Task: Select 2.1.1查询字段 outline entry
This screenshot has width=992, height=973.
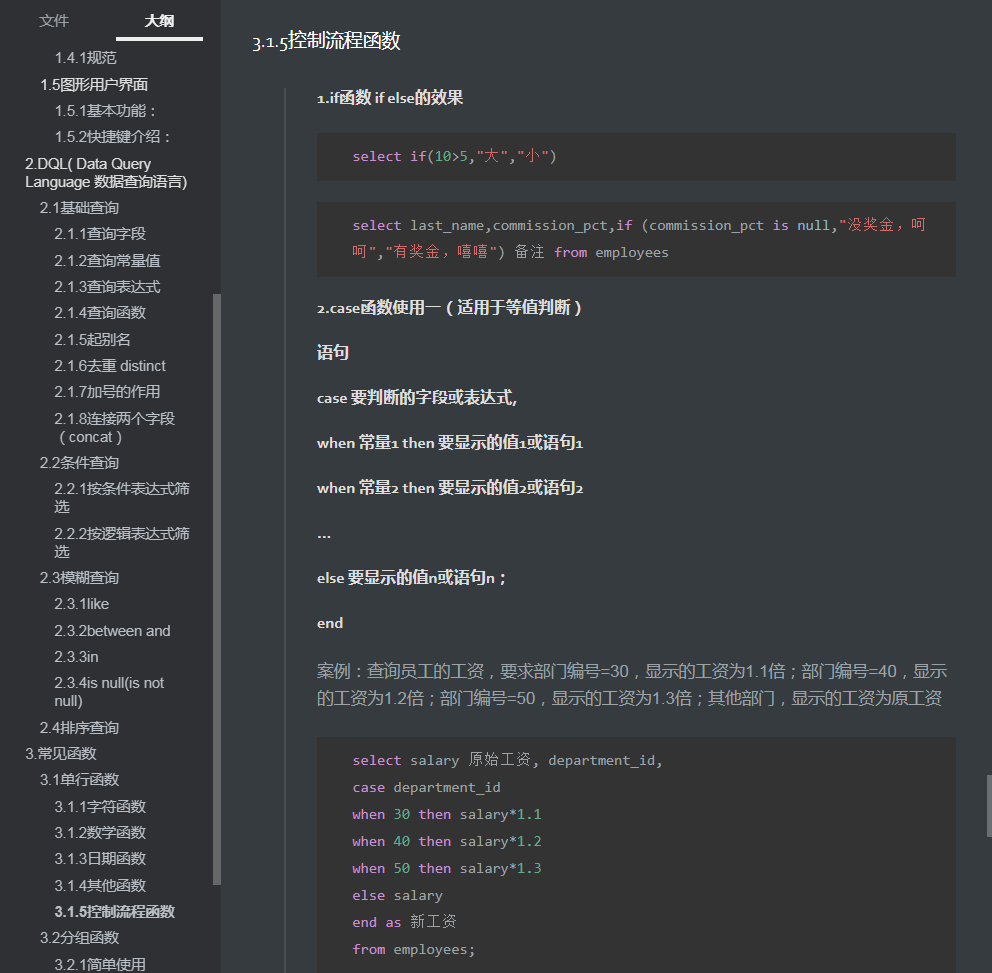Action: click(100, 233)
